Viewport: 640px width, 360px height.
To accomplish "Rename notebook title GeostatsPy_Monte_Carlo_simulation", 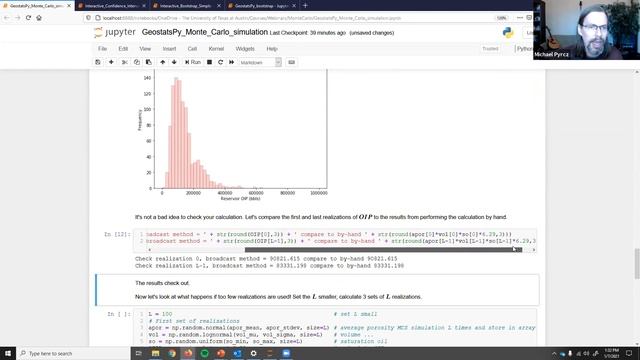I will click(204, 32).
